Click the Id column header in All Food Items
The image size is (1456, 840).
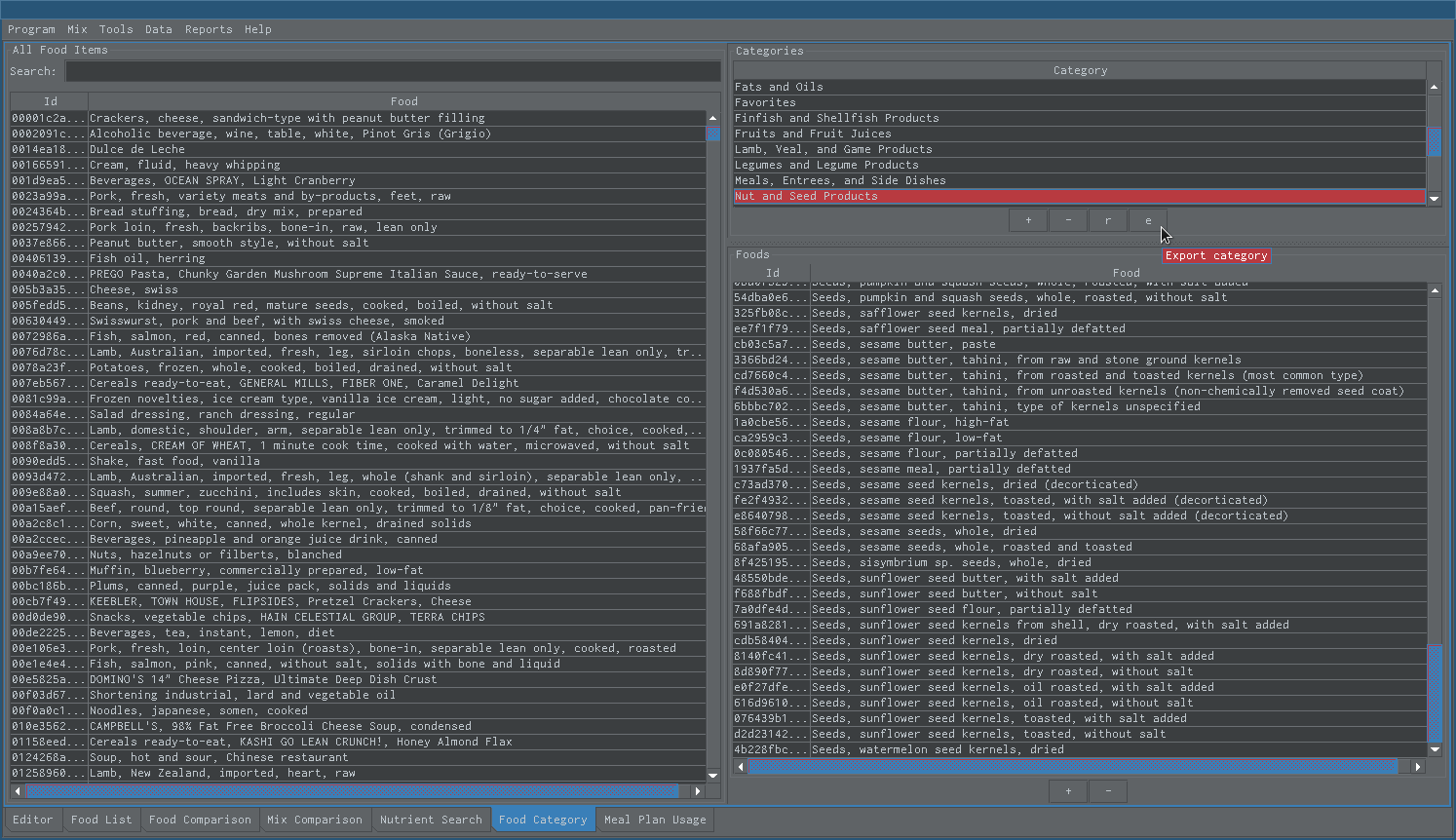(x=50, y=101)
